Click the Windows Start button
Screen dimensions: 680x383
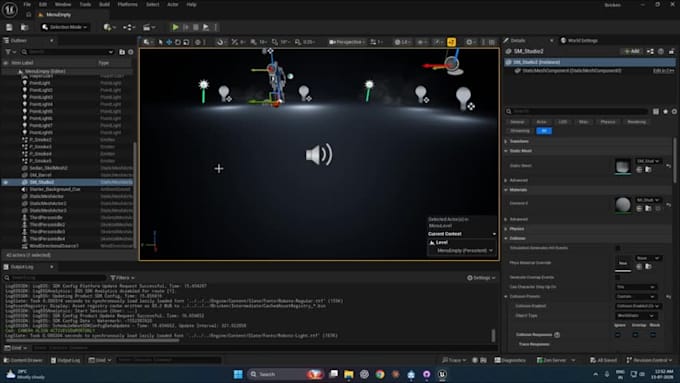(x=238, y=374)
